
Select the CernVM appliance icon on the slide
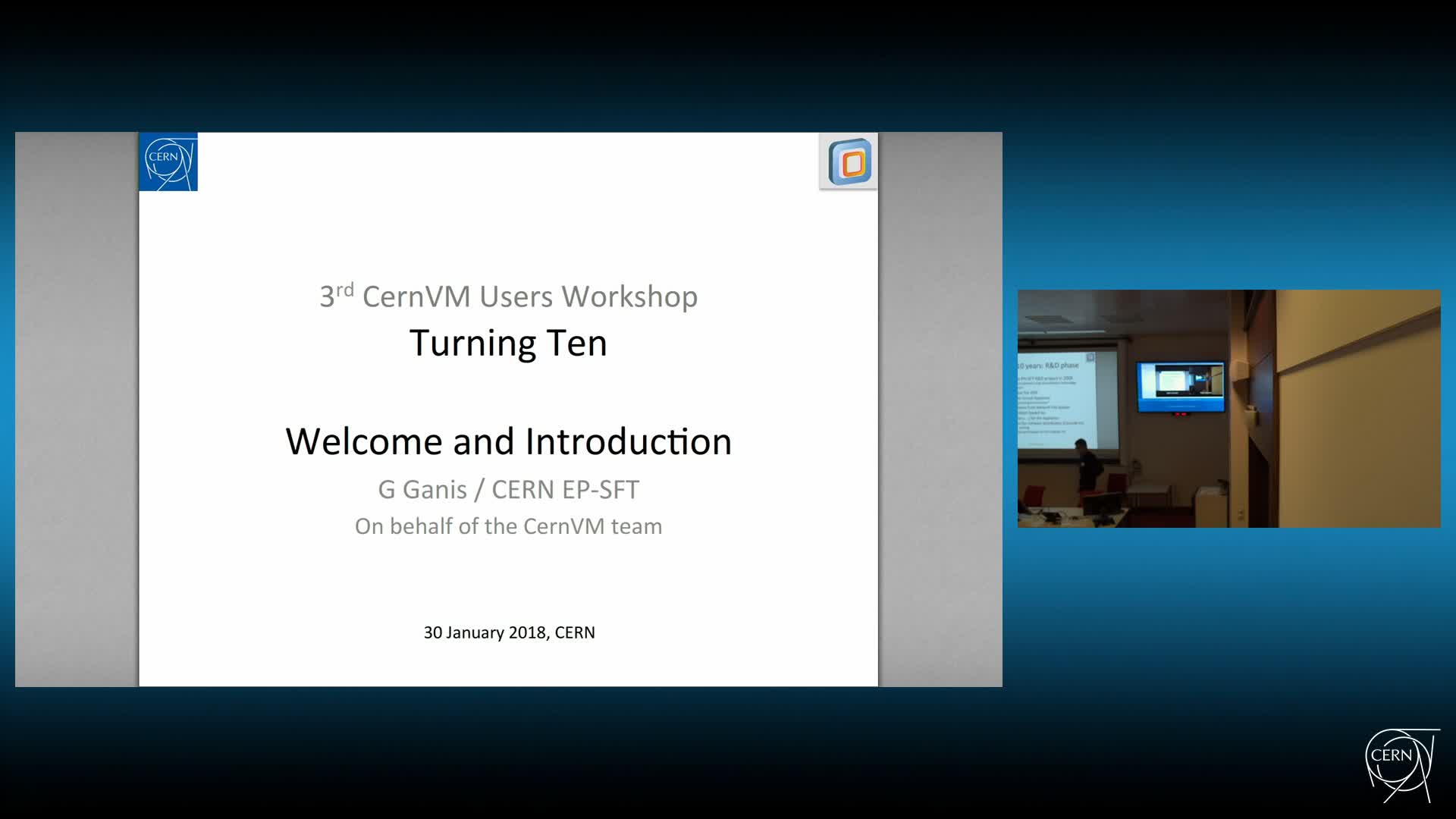[x=847, y=162]
